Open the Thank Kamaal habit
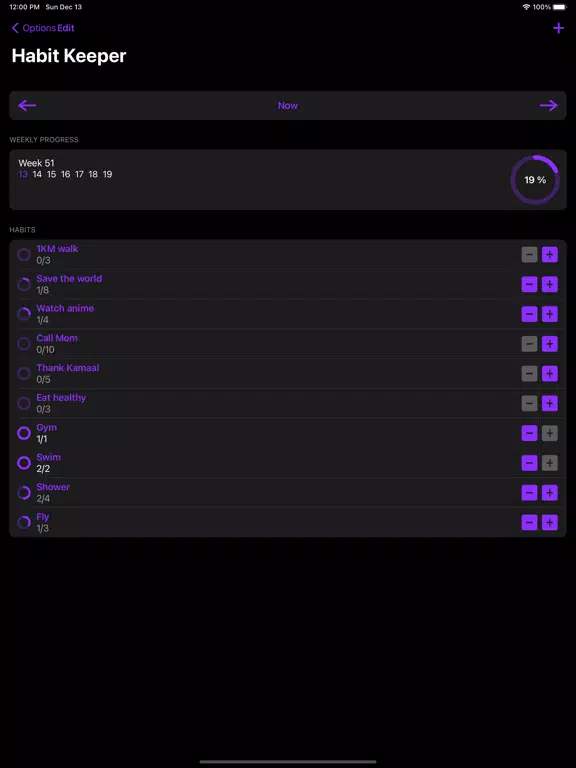The width and height of the screenshot is (576, 768). 68,368
